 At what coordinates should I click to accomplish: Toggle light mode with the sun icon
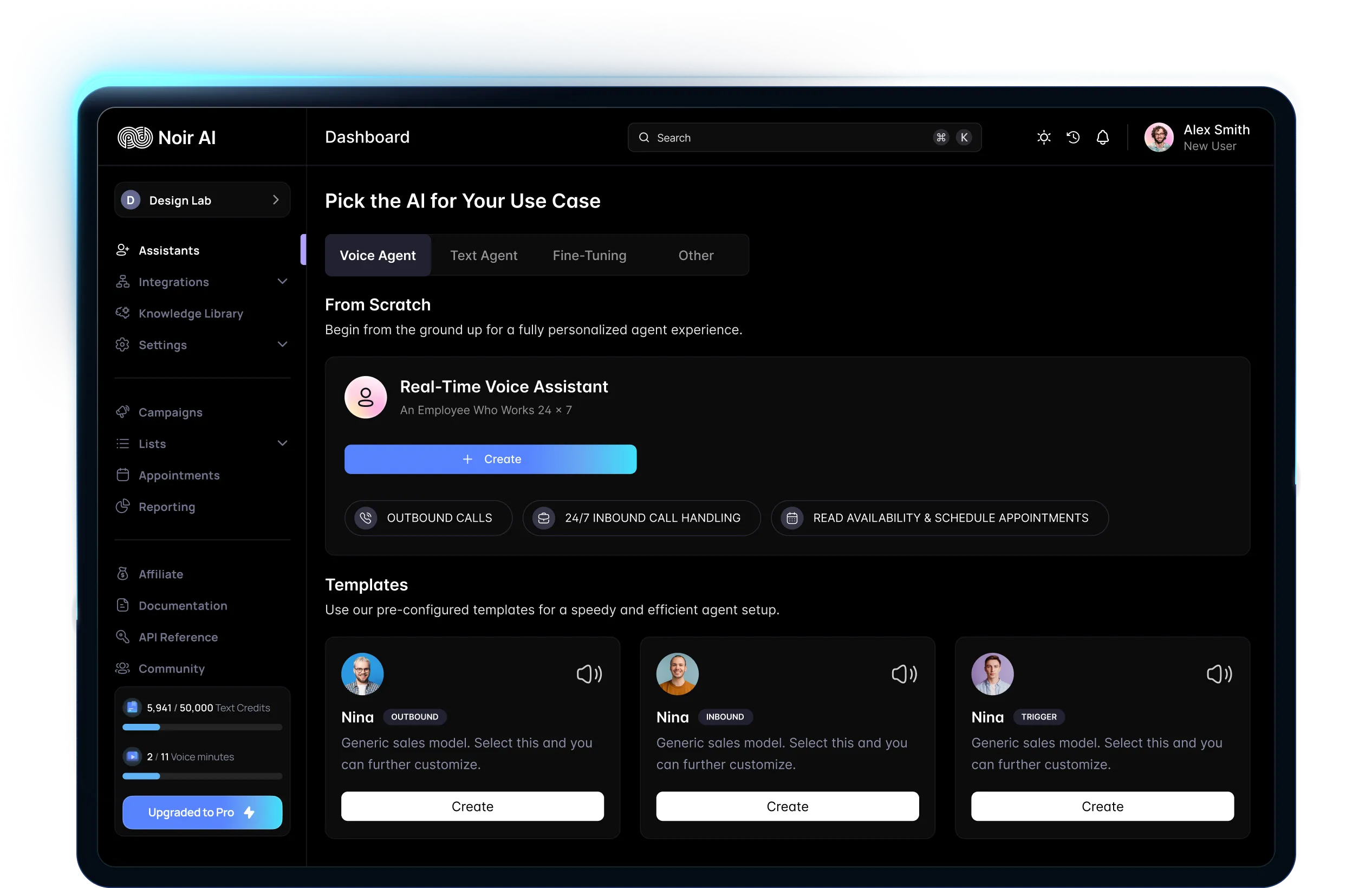(x=1044, y=137)
